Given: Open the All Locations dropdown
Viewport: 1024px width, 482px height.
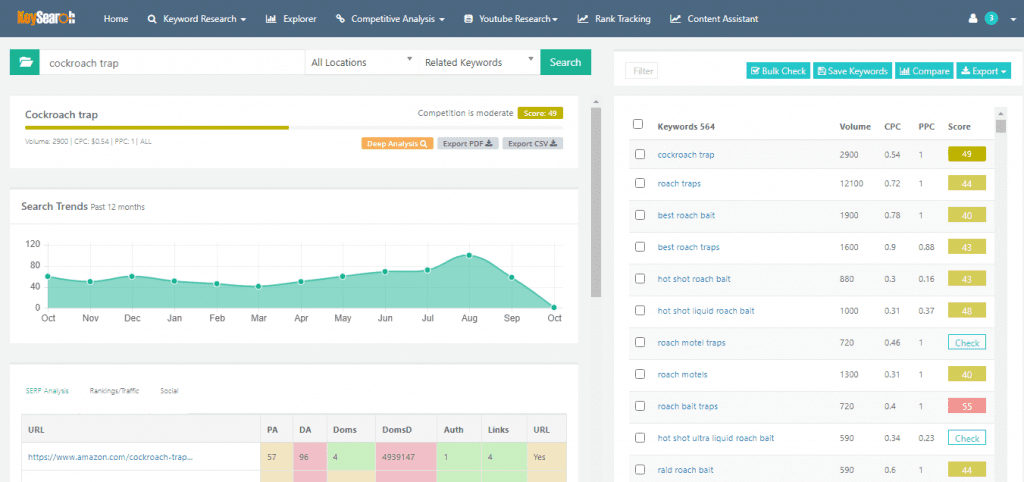Looking at the screenshot, I should (361, 62).
